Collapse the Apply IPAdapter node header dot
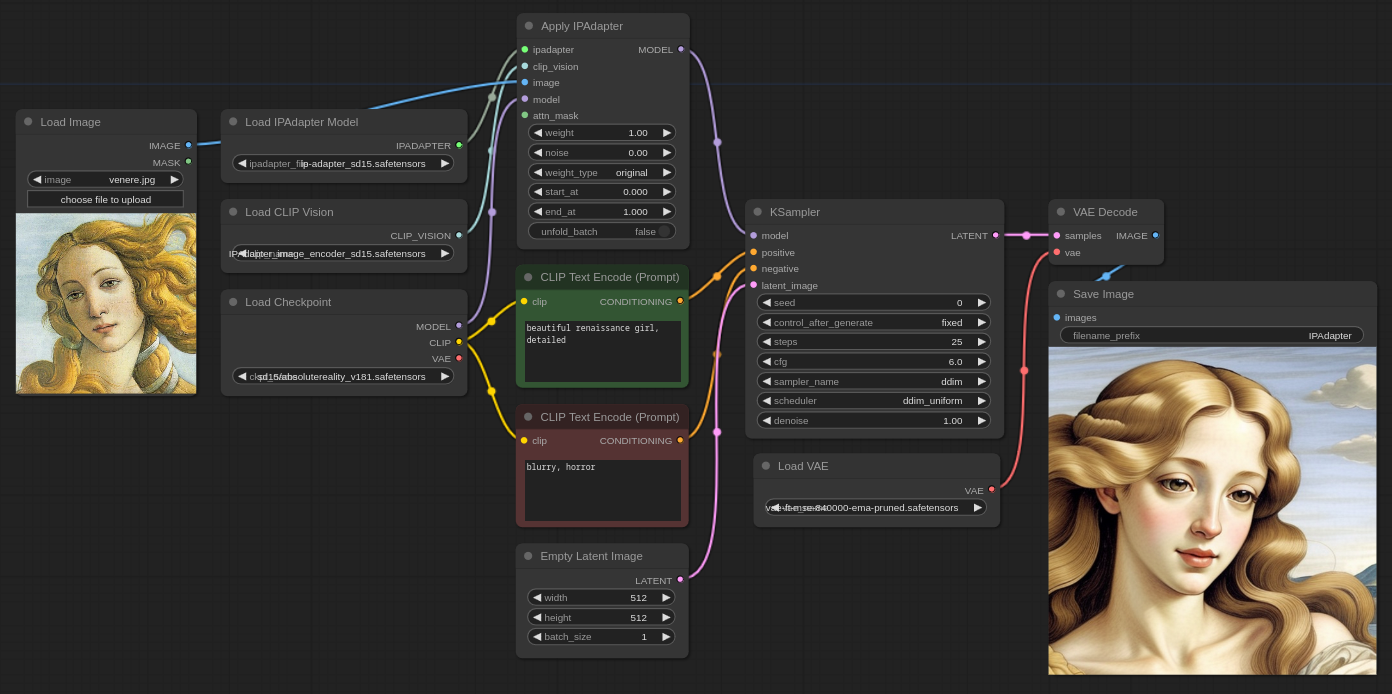The image size is (1392, 694). (x=528, y=25)
